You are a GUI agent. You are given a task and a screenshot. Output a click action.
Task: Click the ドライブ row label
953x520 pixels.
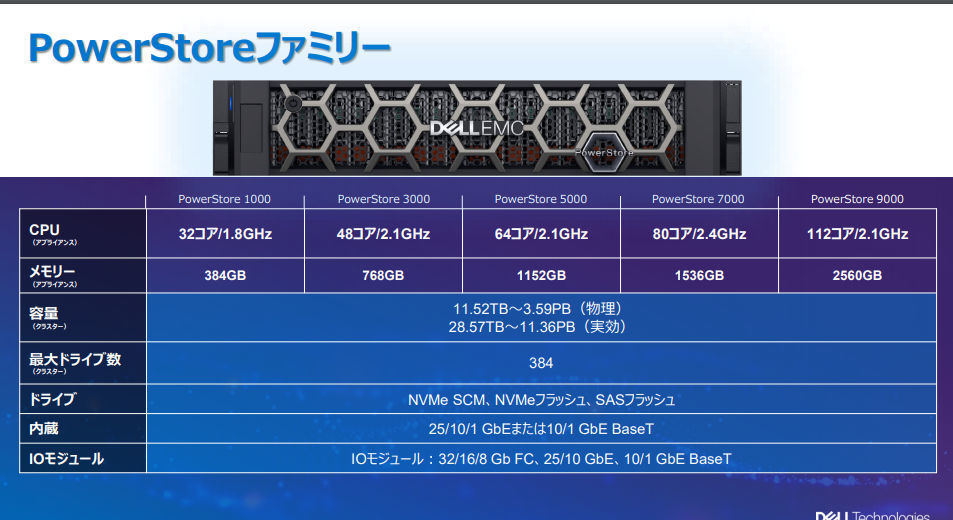[83, 399]
